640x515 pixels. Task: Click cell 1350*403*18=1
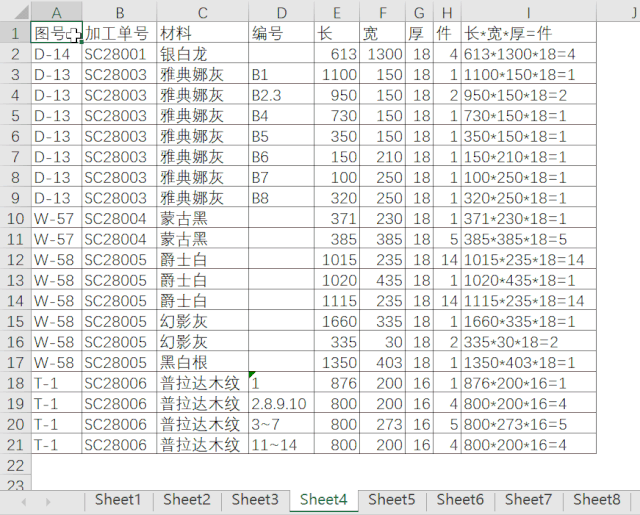[x=529, y=362]
